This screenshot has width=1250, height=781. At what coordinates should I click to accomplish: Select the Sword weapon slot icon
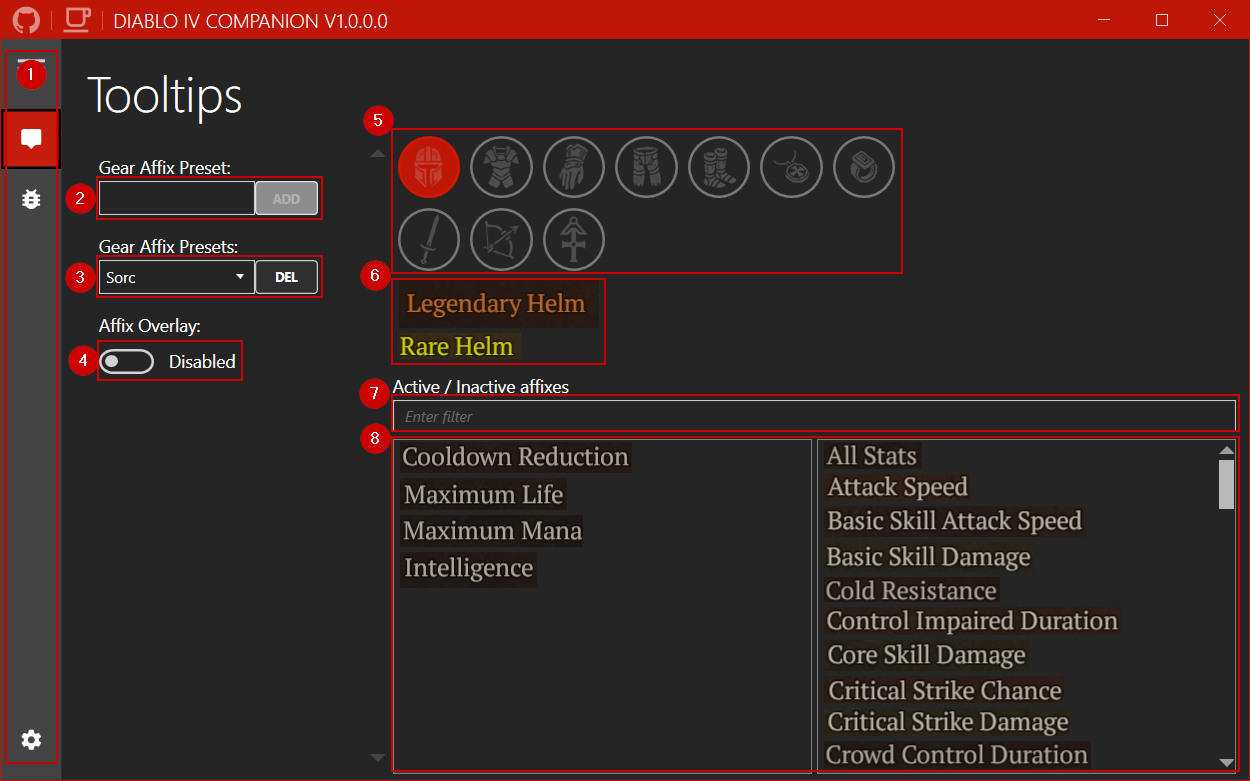click(x=429, y=239)
